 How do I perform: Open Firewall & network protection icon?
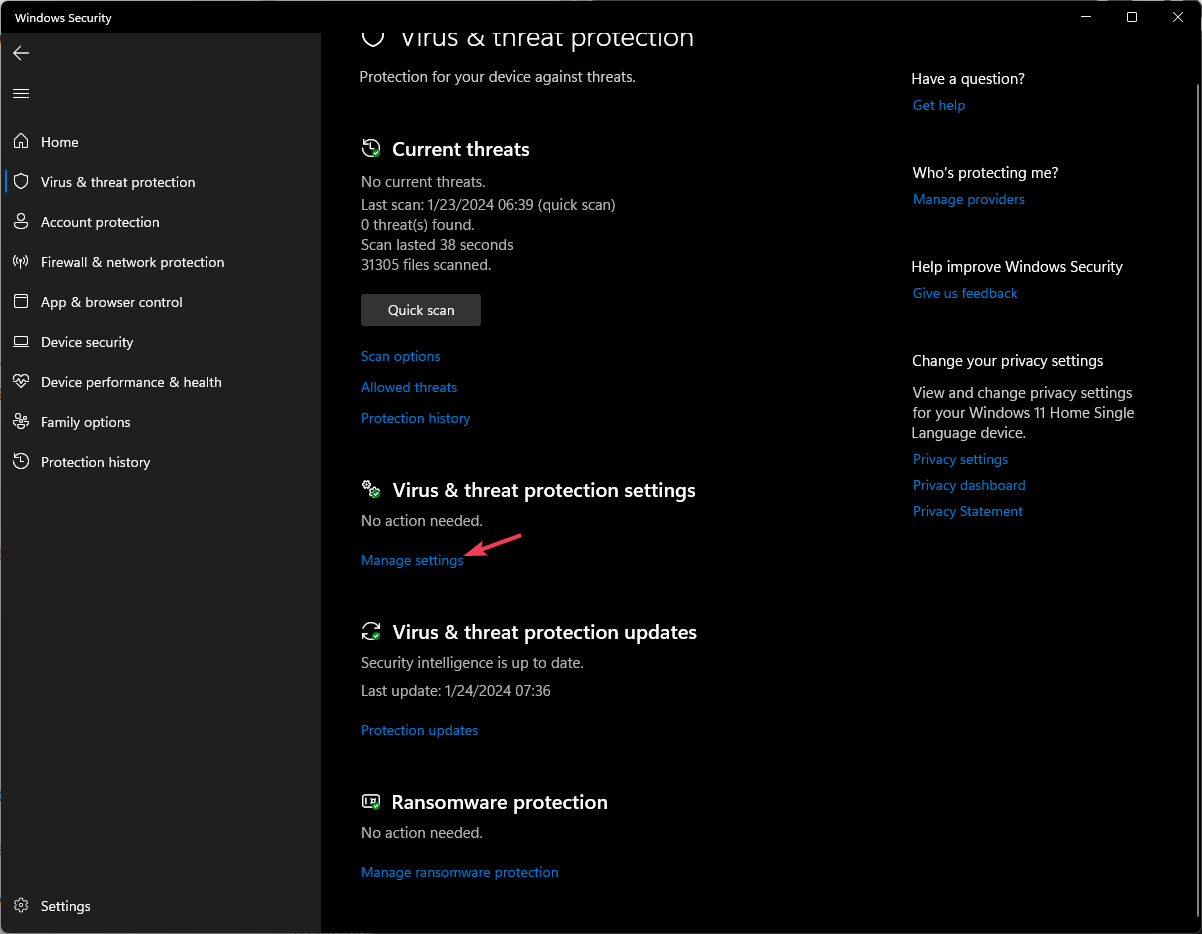click(21, 262)
